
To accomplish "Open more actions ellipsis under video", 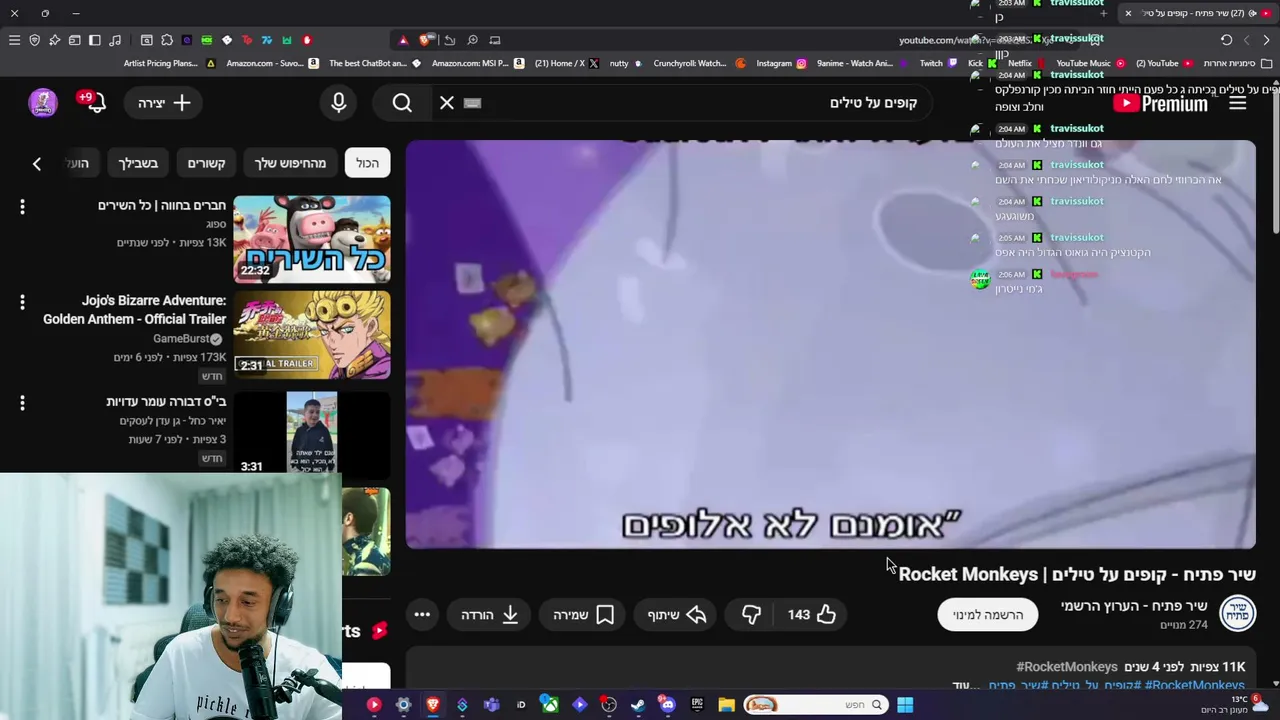I will click(422, 615).
